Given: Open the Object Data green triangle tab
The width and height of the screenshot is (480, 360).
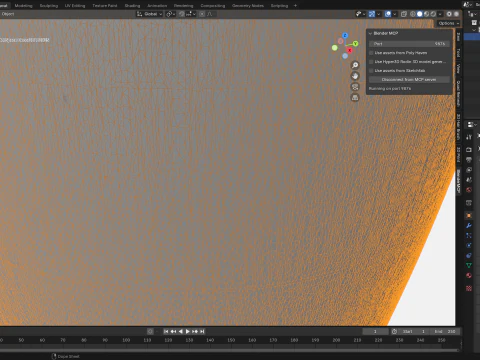Looking at the screenshot, I should tap(469, 265).
